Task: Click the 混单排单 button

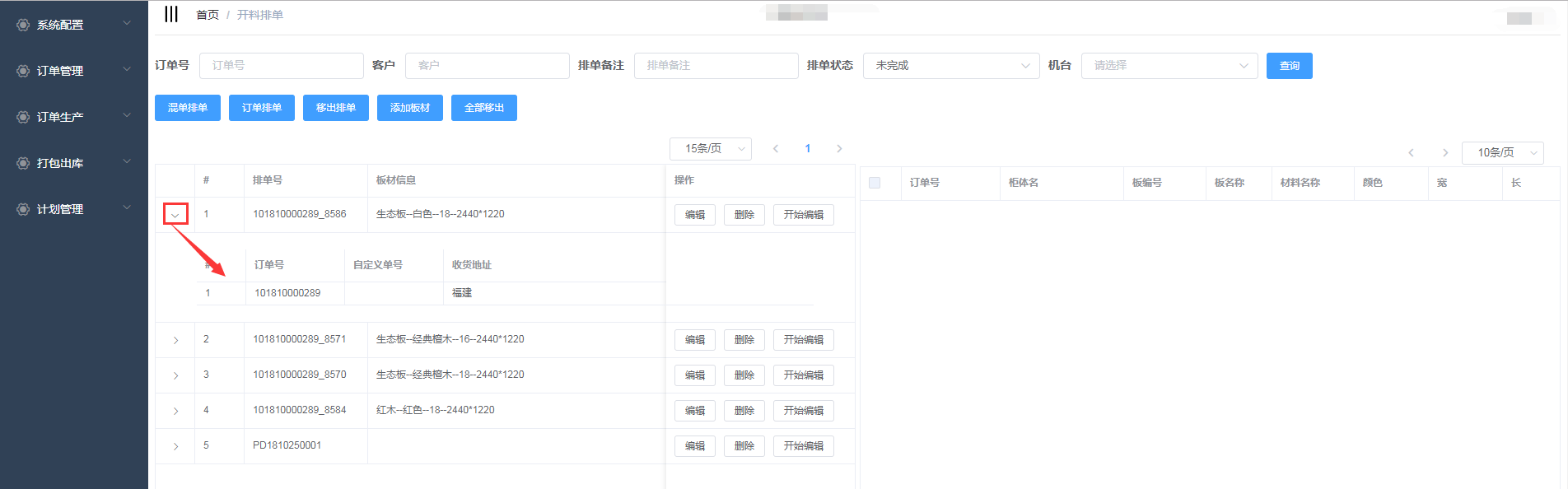Action: pos(188,108)
